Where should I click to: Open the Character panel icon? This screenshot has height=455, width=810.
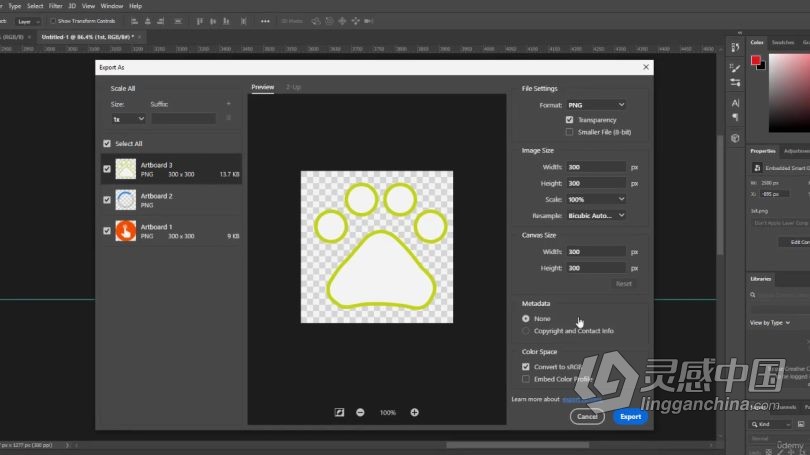735,103
